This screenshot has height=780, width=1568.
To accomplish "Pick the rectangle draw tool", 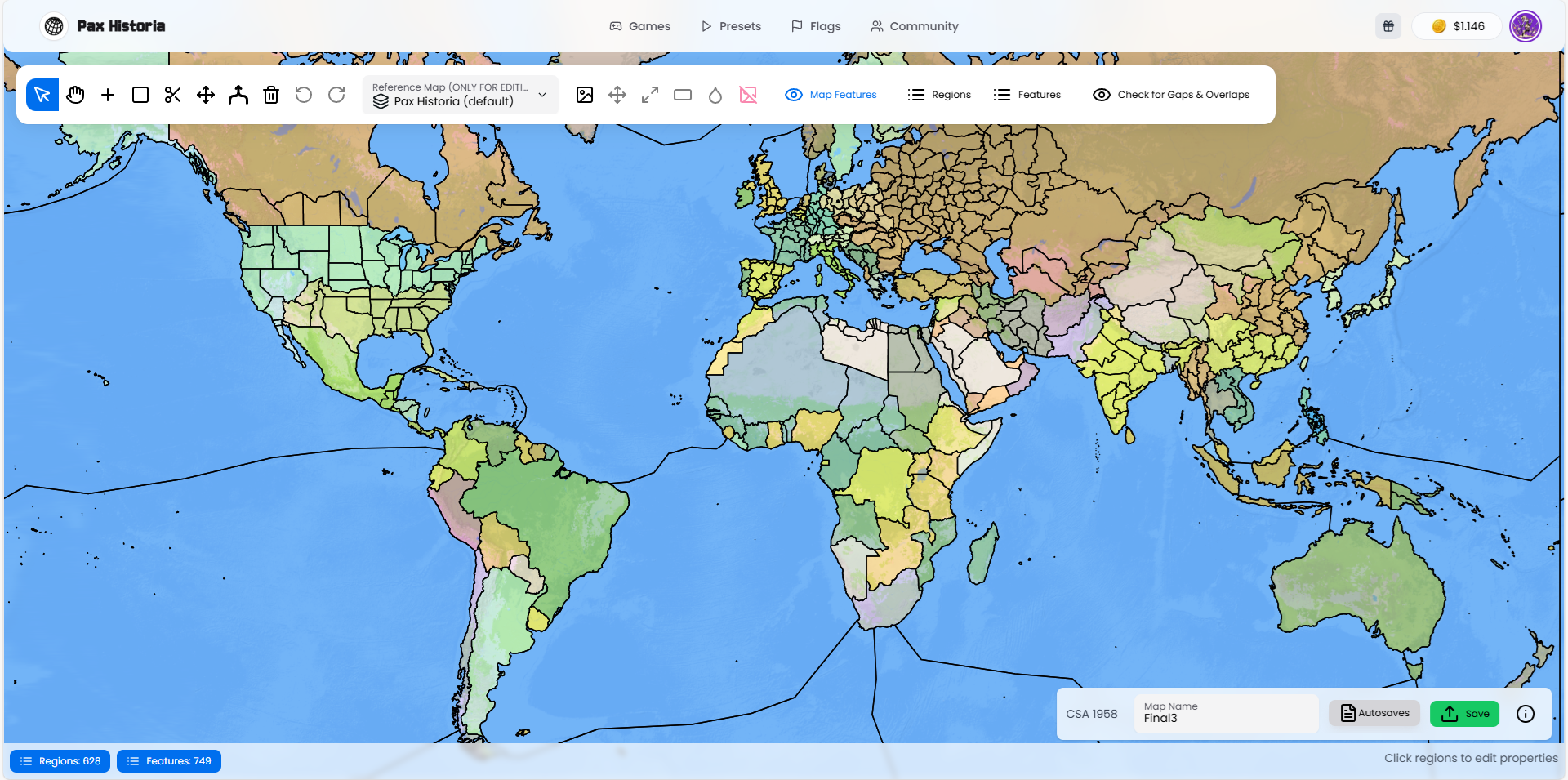I will (140, 95).
